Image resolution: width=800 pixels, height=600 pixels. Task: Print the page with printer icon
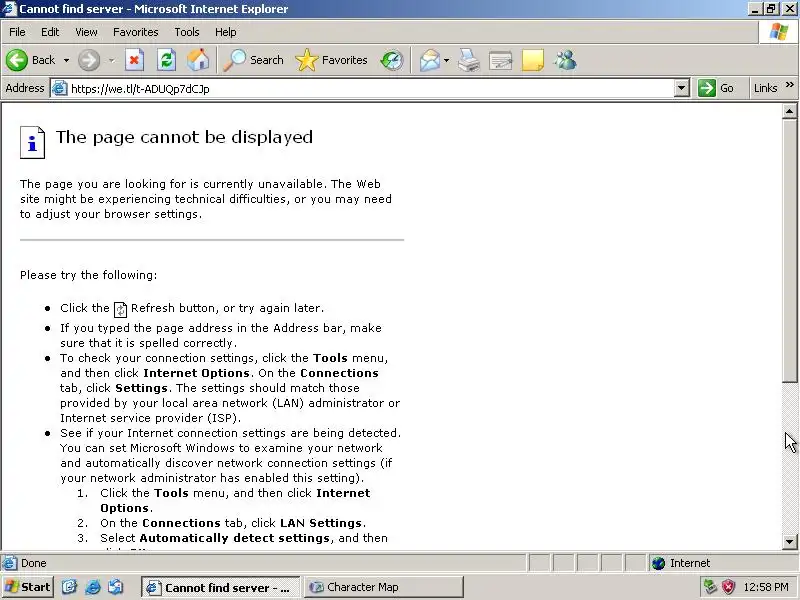[468, 60]
